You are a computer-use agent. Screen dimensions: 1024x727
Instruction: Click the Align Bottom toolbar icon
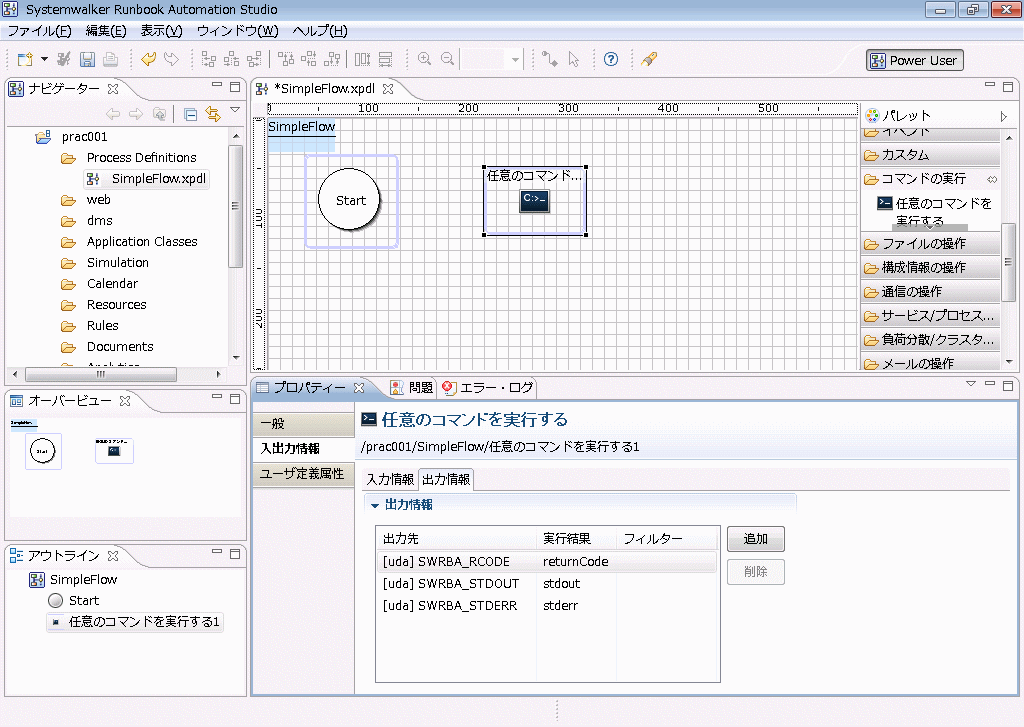pos(332,59)
